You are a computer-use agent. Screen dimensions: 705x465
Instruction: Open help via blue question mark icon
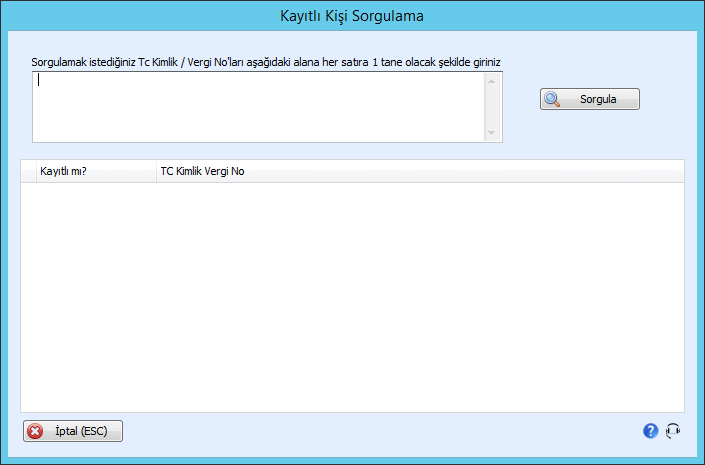point(650,431)
